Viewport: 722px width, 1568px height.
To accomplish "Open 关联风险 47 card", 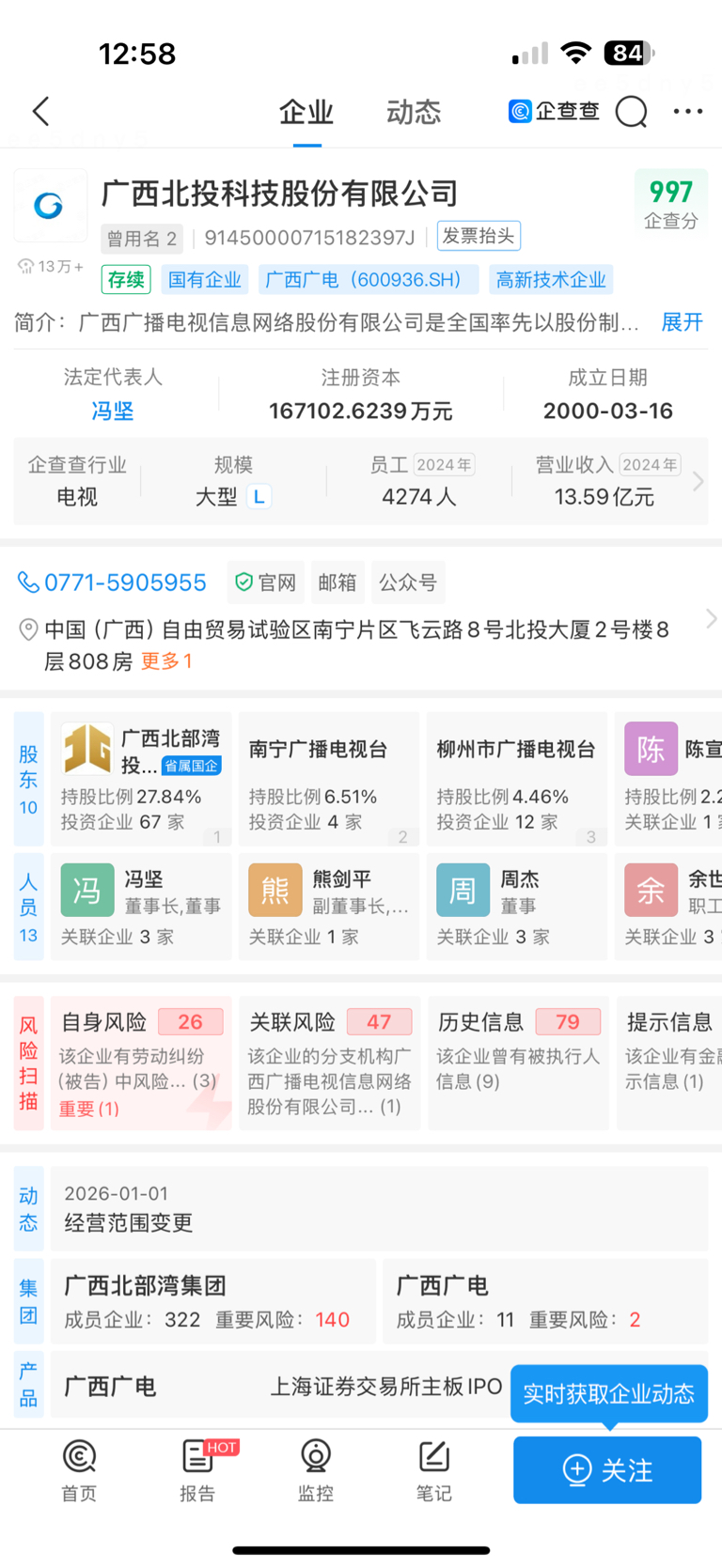I will [x=329, y=1063].
